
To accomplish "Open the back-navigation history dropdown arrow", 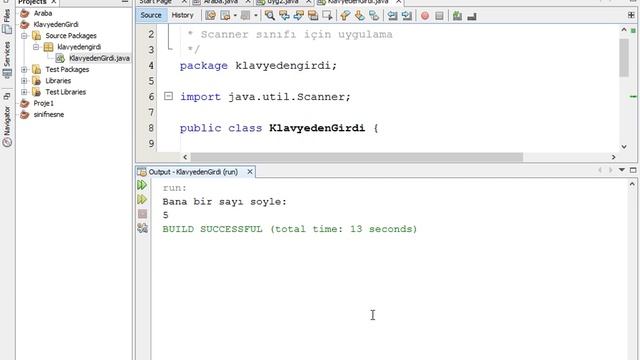I will point(235,16).
